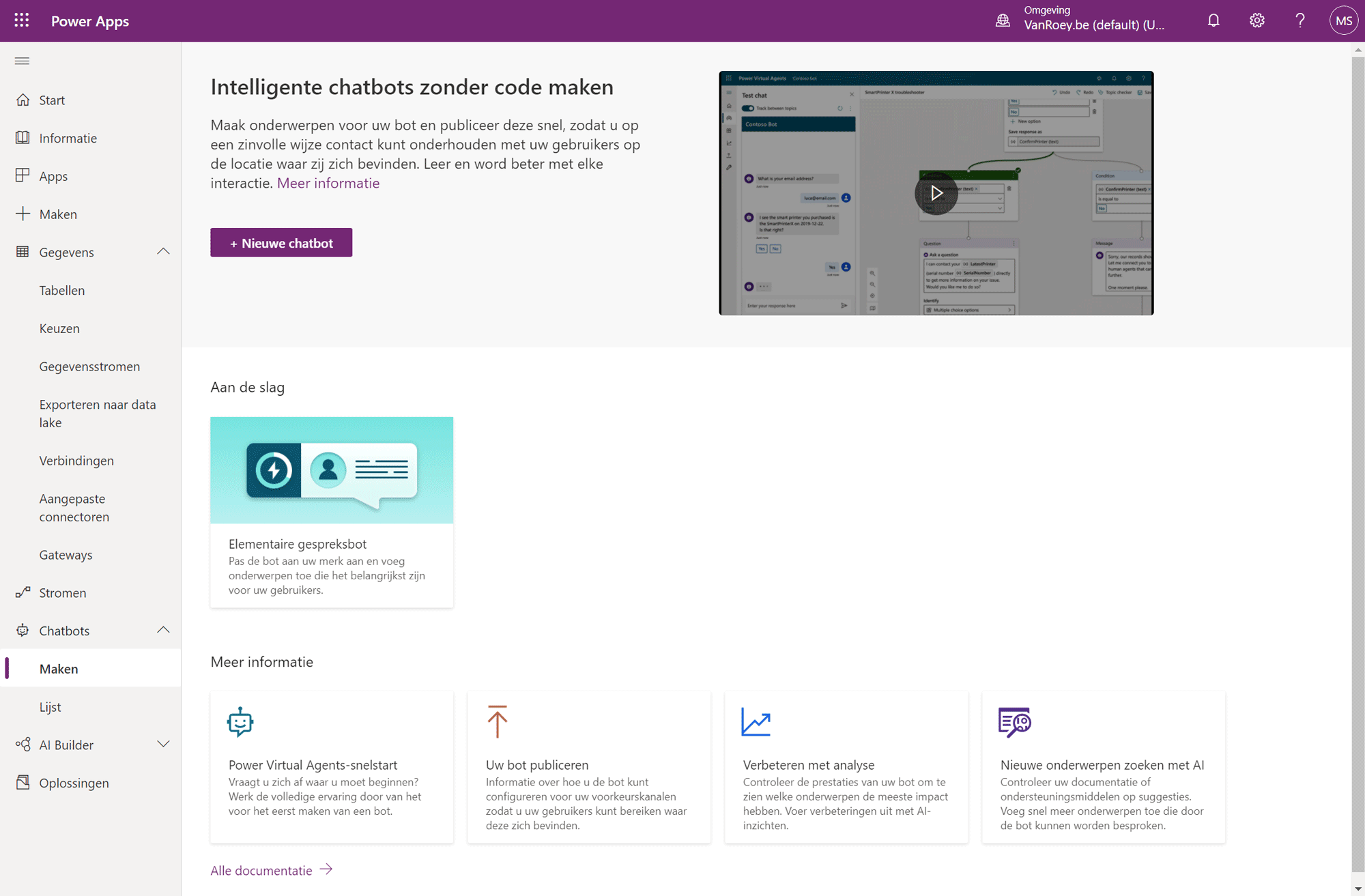1365x896 pixels.
Task: Click the scrollbar up arrow
Action: [x=1357, y=49]
